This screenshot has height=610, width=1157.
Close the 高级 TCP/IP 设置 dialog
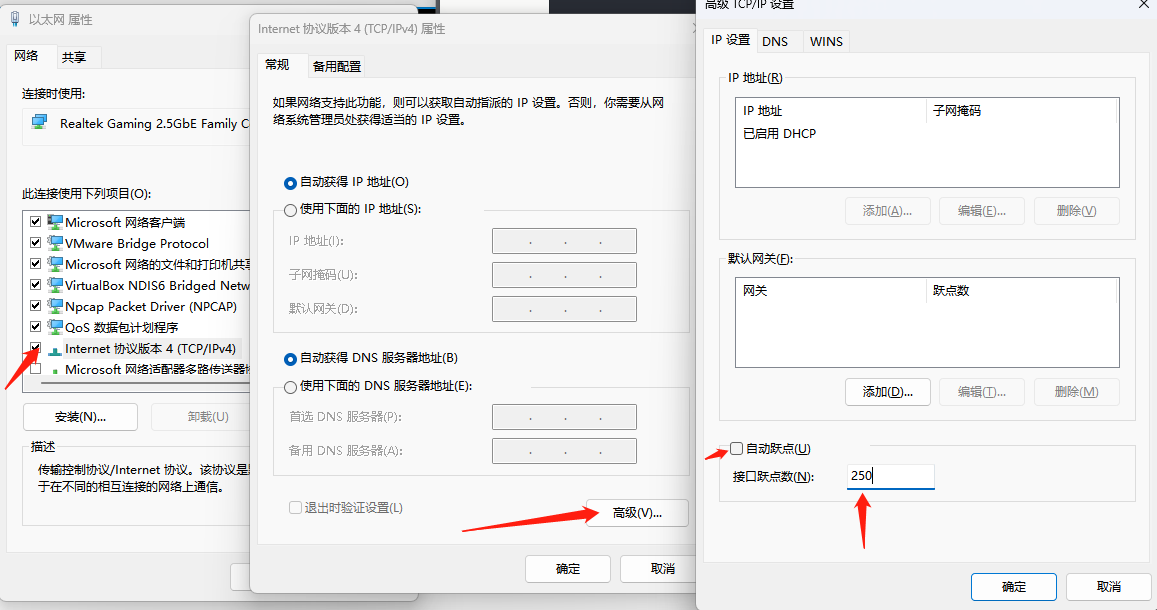pos(1143,4)
